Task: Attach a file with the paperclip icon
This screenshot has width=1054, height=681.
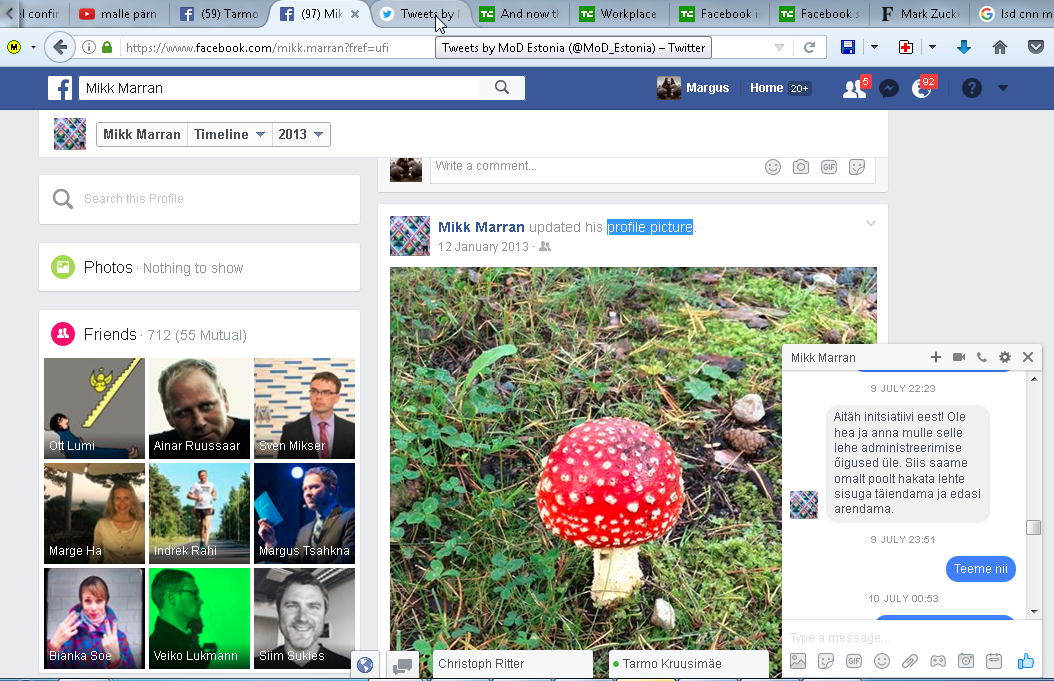Action: (909, 661)
